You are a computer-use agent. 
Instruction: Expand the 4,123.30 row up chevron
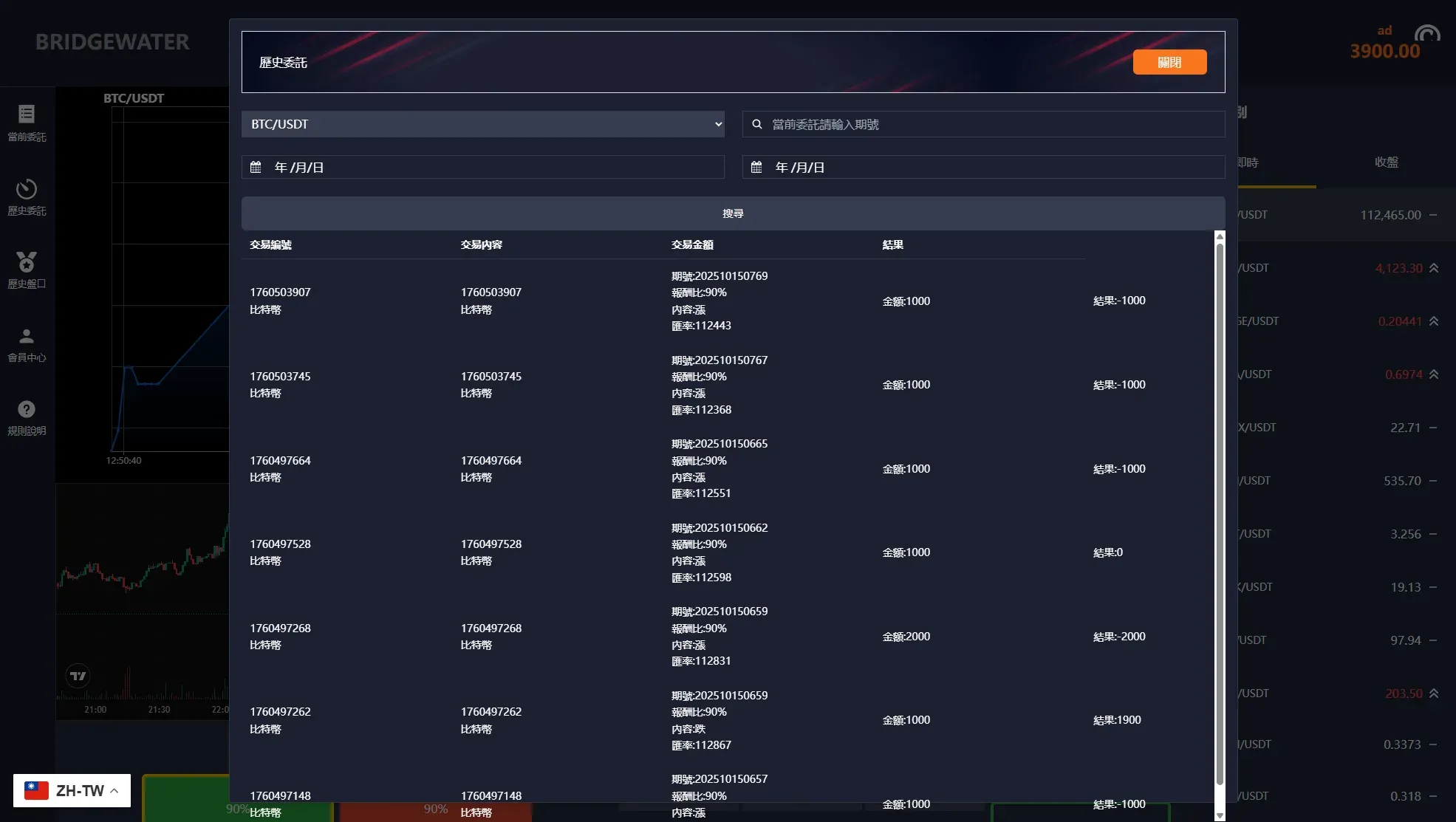tap(1434, 268)
